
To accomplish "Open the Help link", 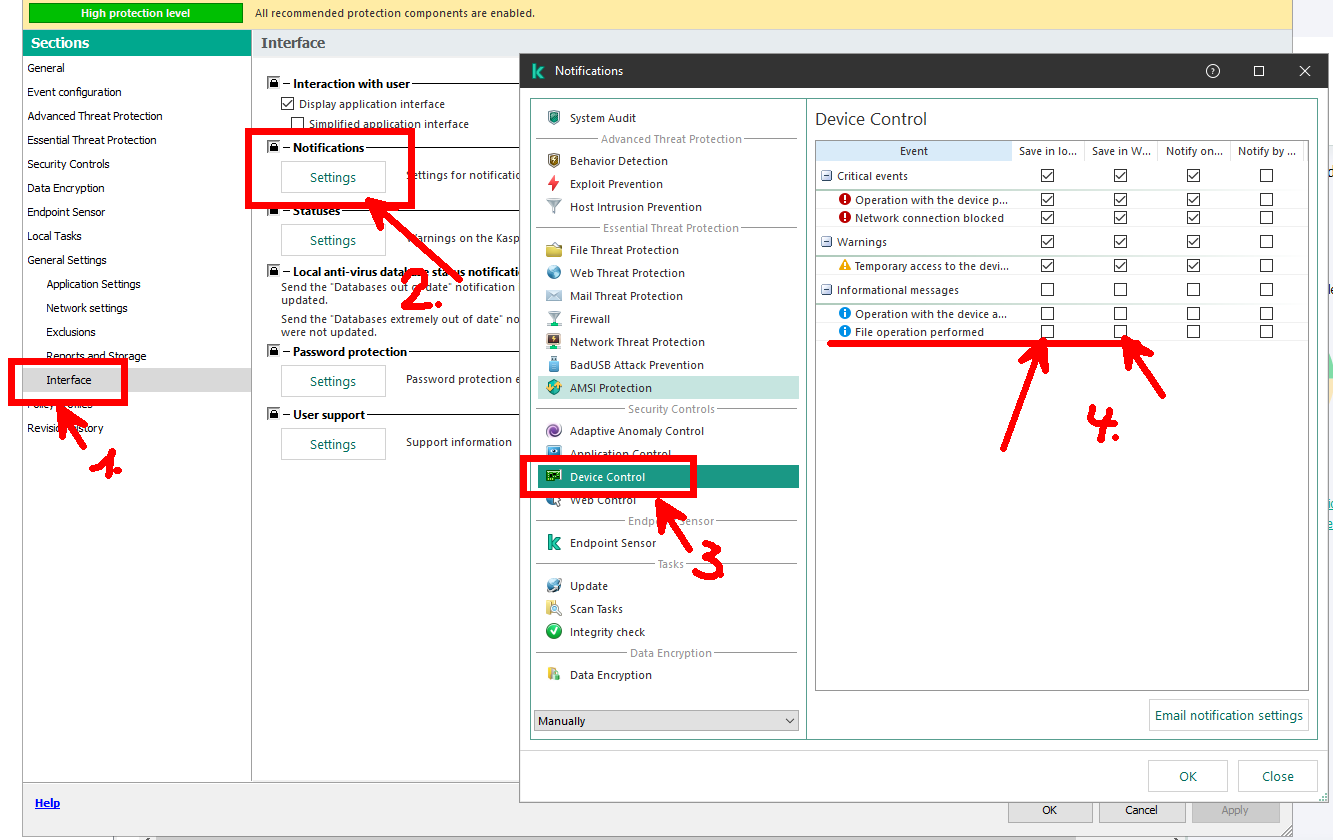I will (47, 803).
